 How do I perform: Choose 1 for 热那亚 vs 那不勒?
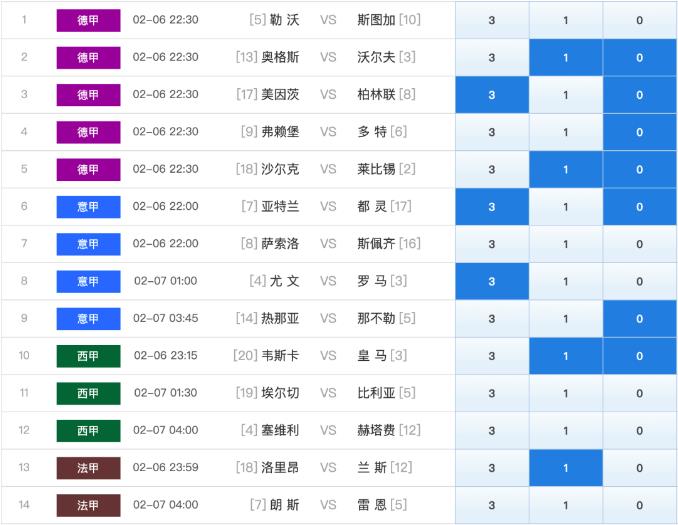(x=566, y=319)
